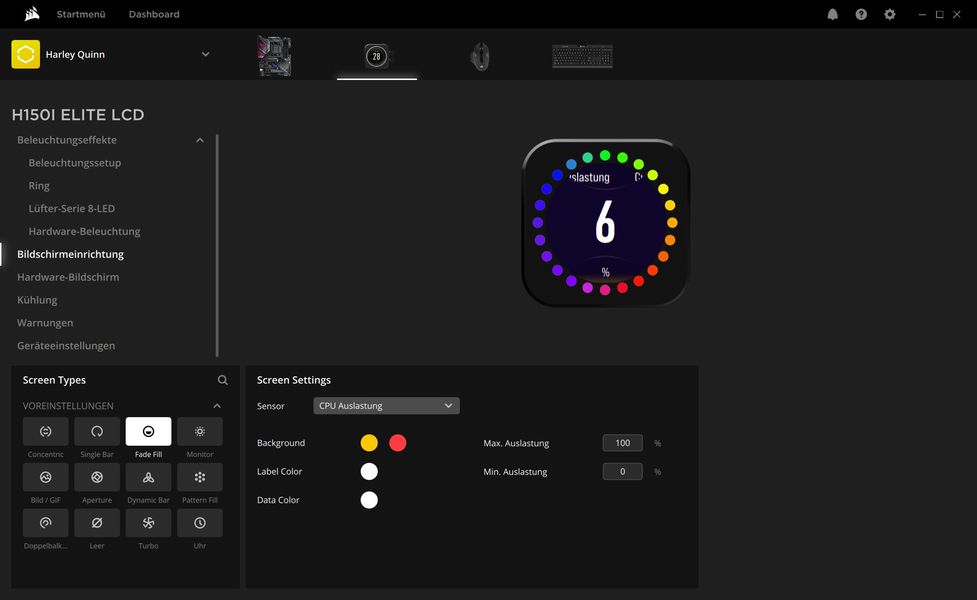Open Geräteeinstellungen section
This screenshot has height=600, width=977.
(x=66, y=346)
